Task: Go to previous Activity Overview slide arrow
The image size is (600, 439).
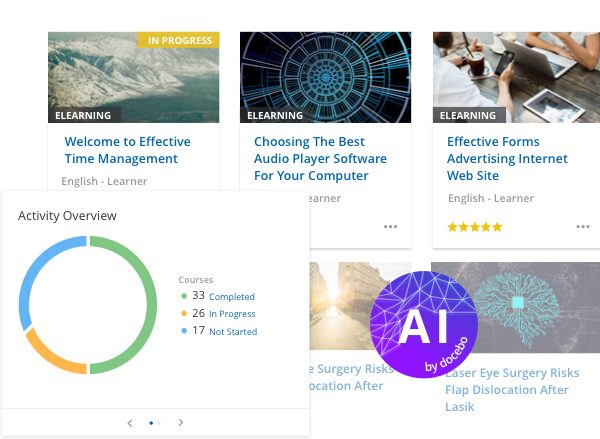Action: 130,423
